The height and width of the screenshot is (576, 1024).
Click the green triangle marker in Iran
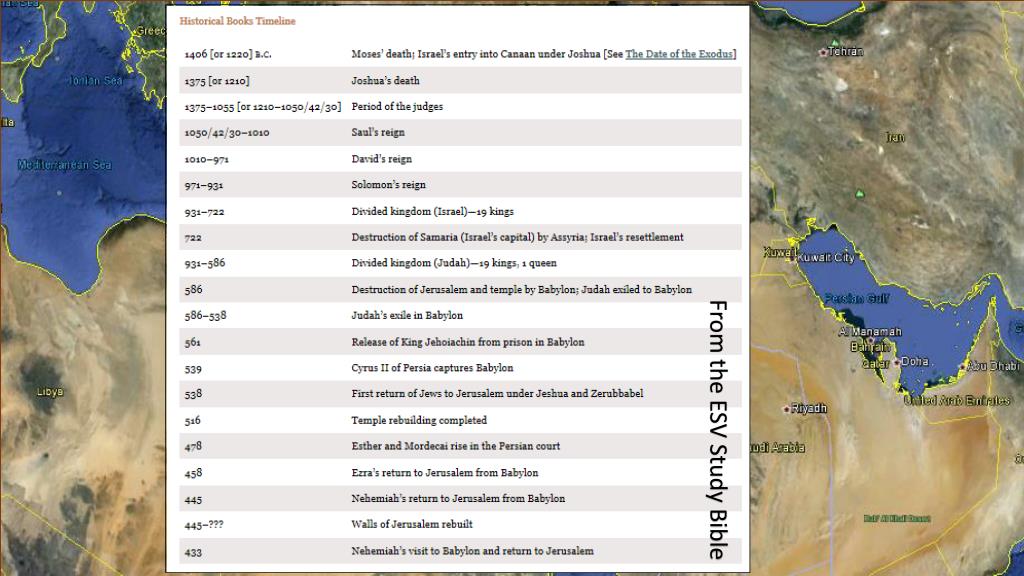click(x=859, y=193)
